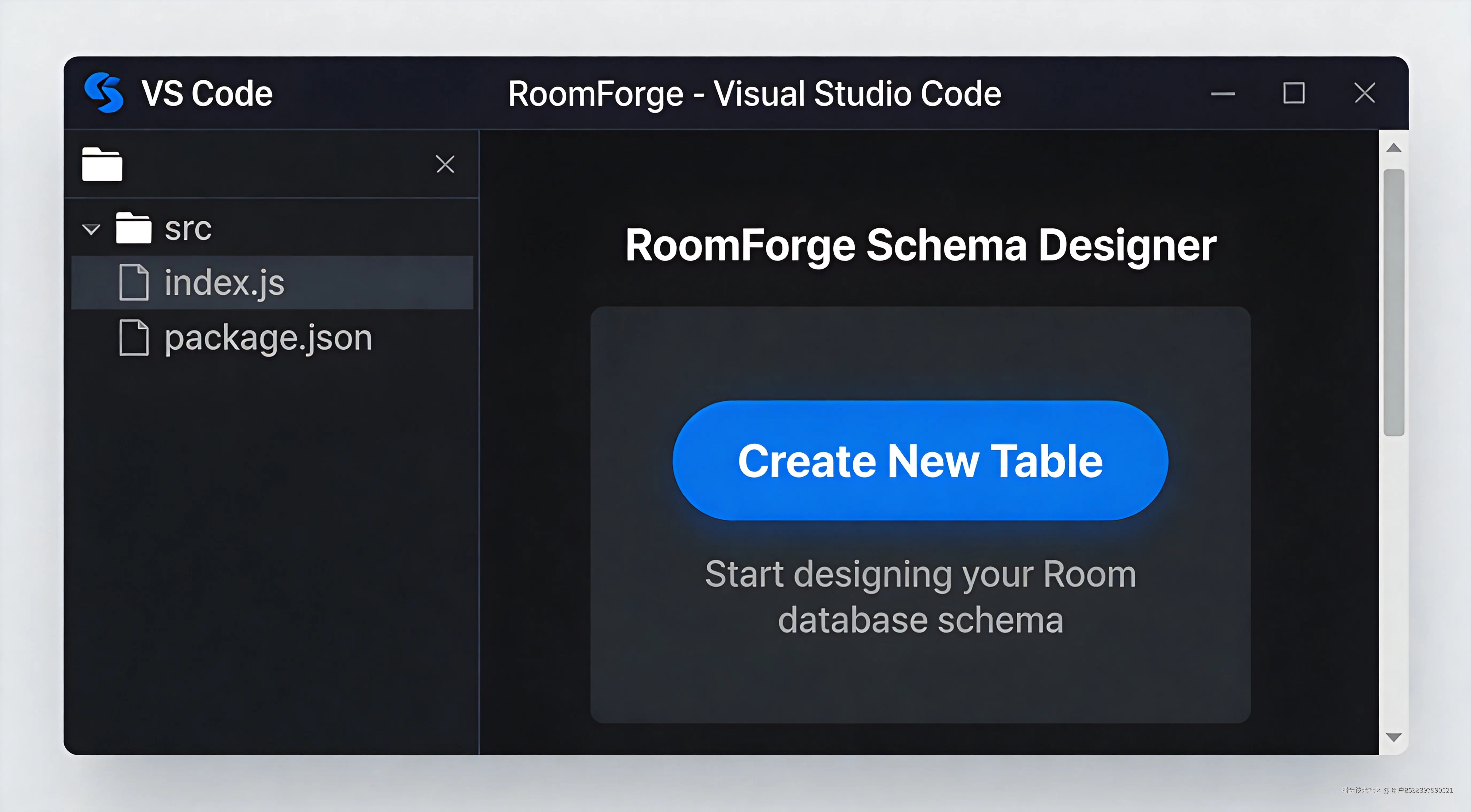
Task: Click the blue VS Code logo icon
Action: 103,93
